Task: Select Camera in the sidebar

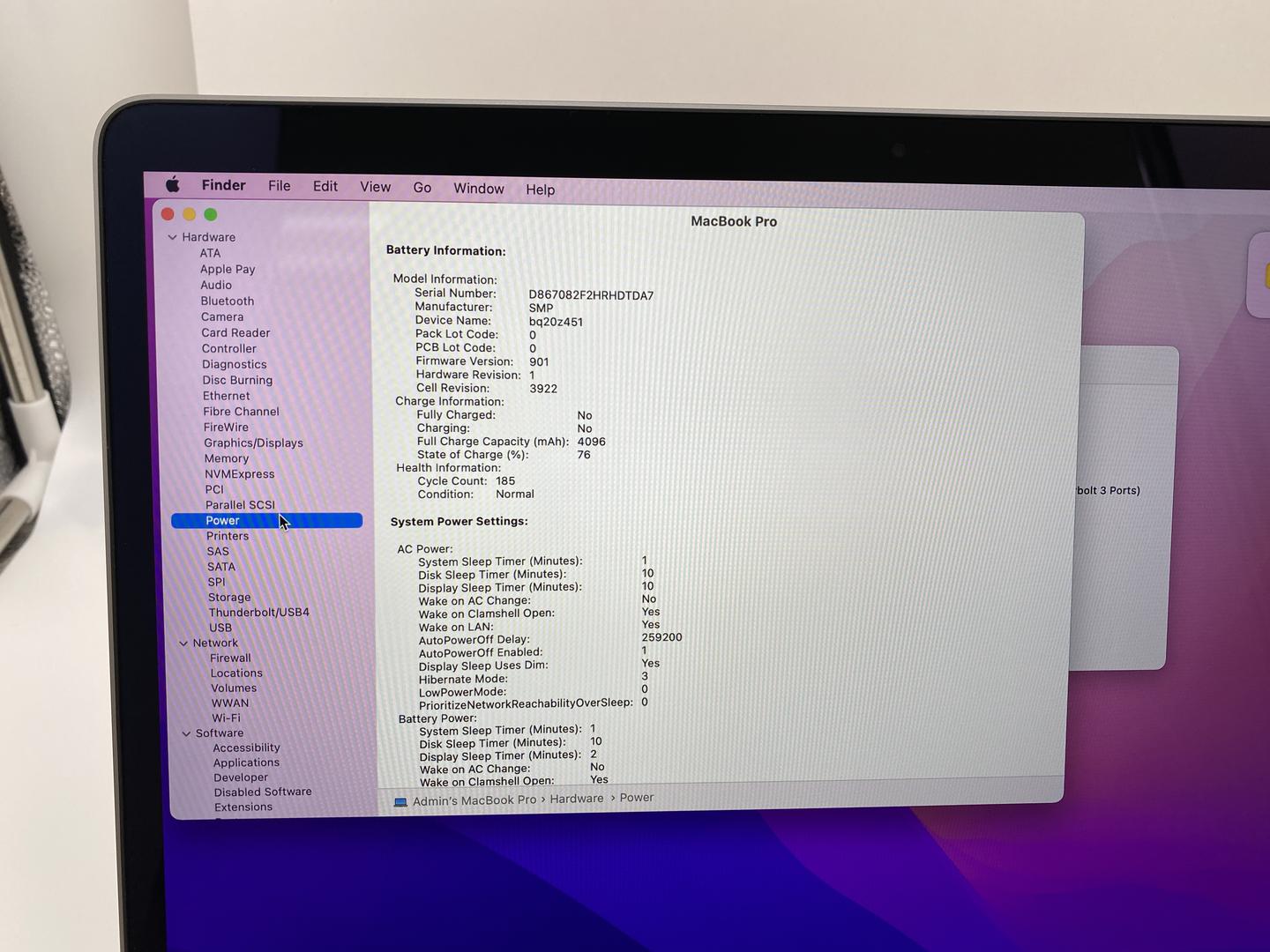Action: click(x=222, y=316)
